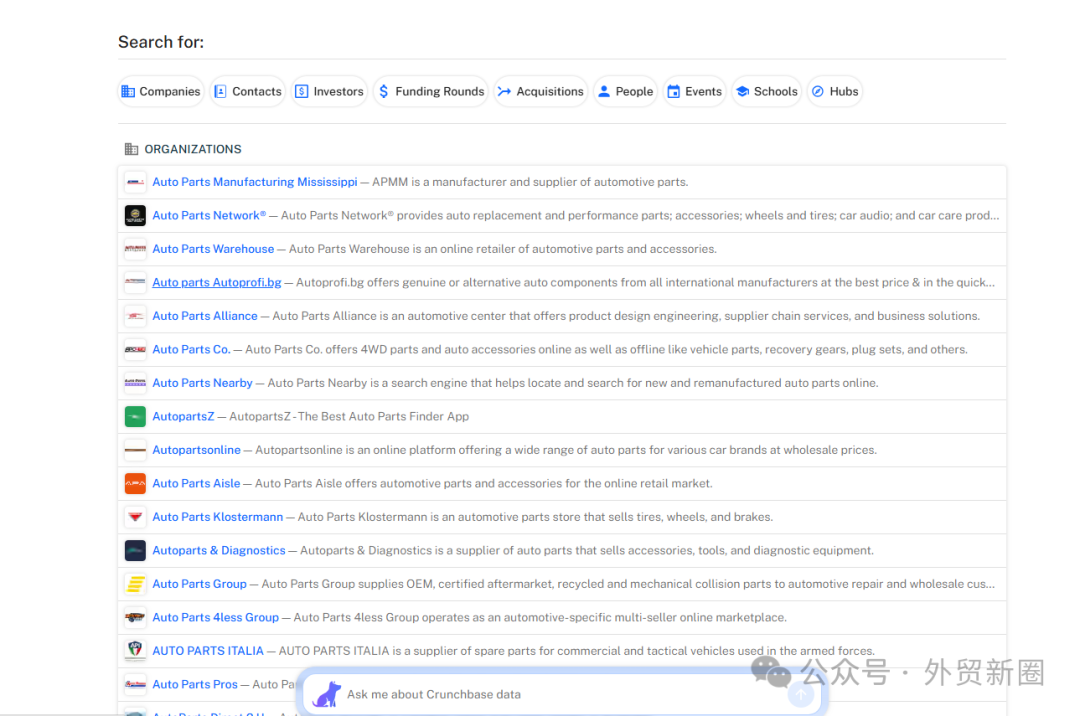Image resolution: width=1080 pixels, height=716 pixels.
Task: Click the Crunchbase AI assistant mascot icon
Action: click(x=327, y=694)
